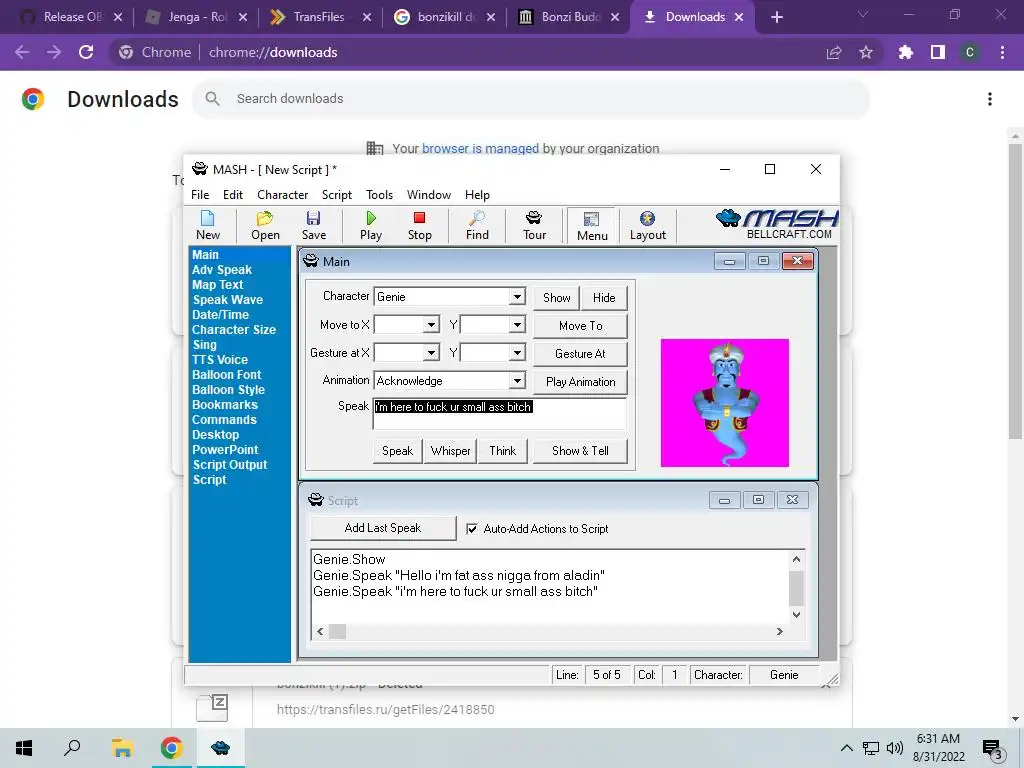Select Balloon Font in the sidebar
Image resolution: width=1024 pixels, height=768 pixels.
(x=227, y=375)
